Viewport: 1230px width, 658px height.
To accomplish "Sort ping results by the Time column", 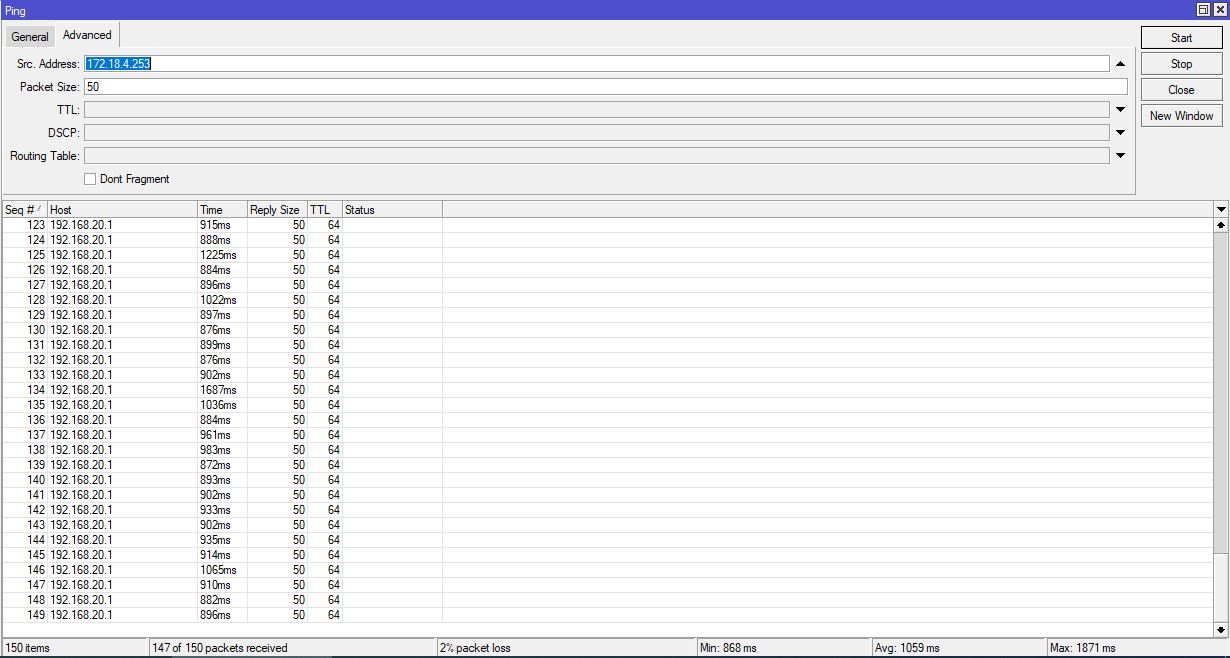I will point(220,209).
